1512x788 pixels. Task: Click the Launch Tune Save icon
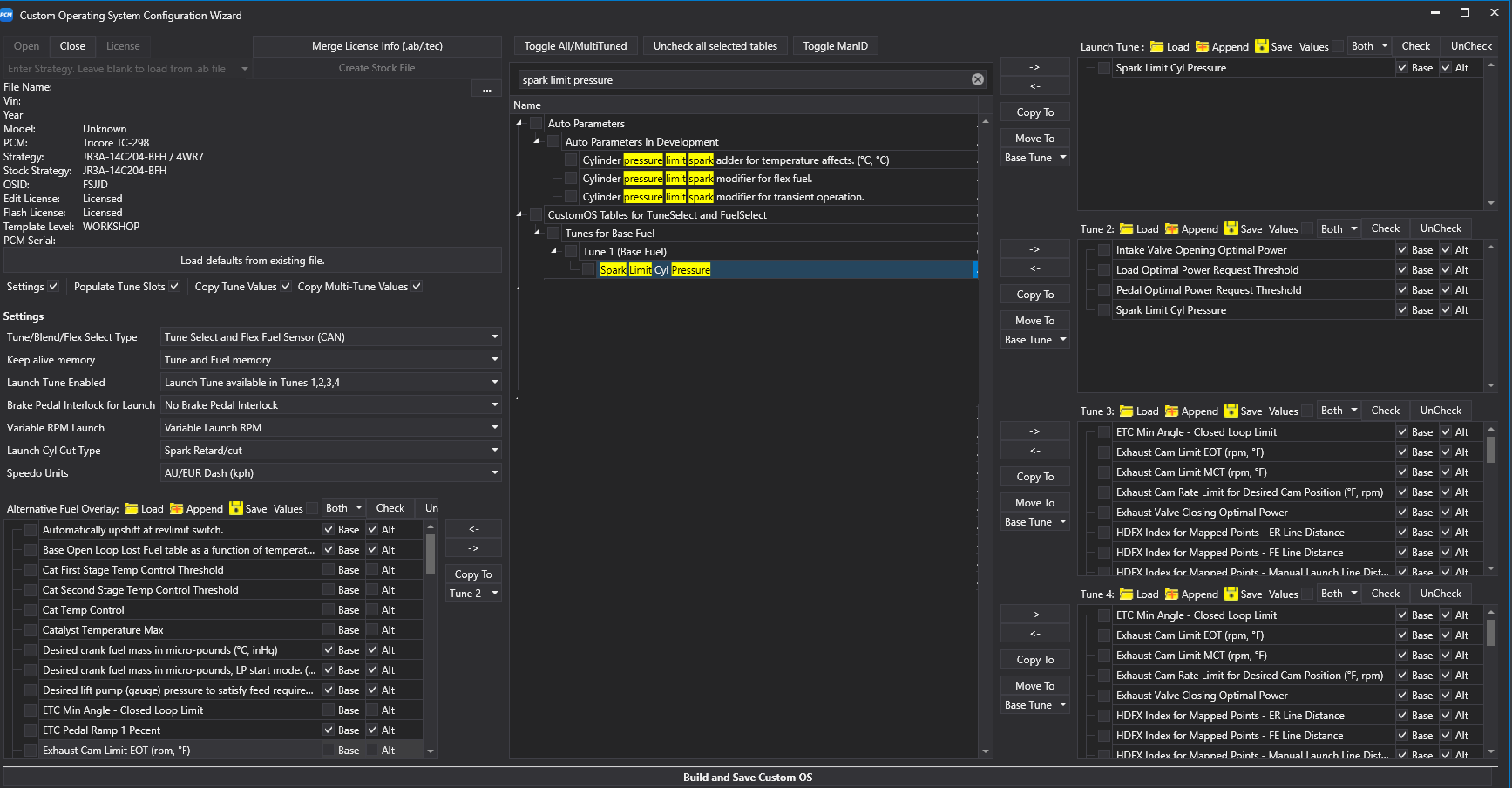pyautogui.click(x=1262, y=47)
